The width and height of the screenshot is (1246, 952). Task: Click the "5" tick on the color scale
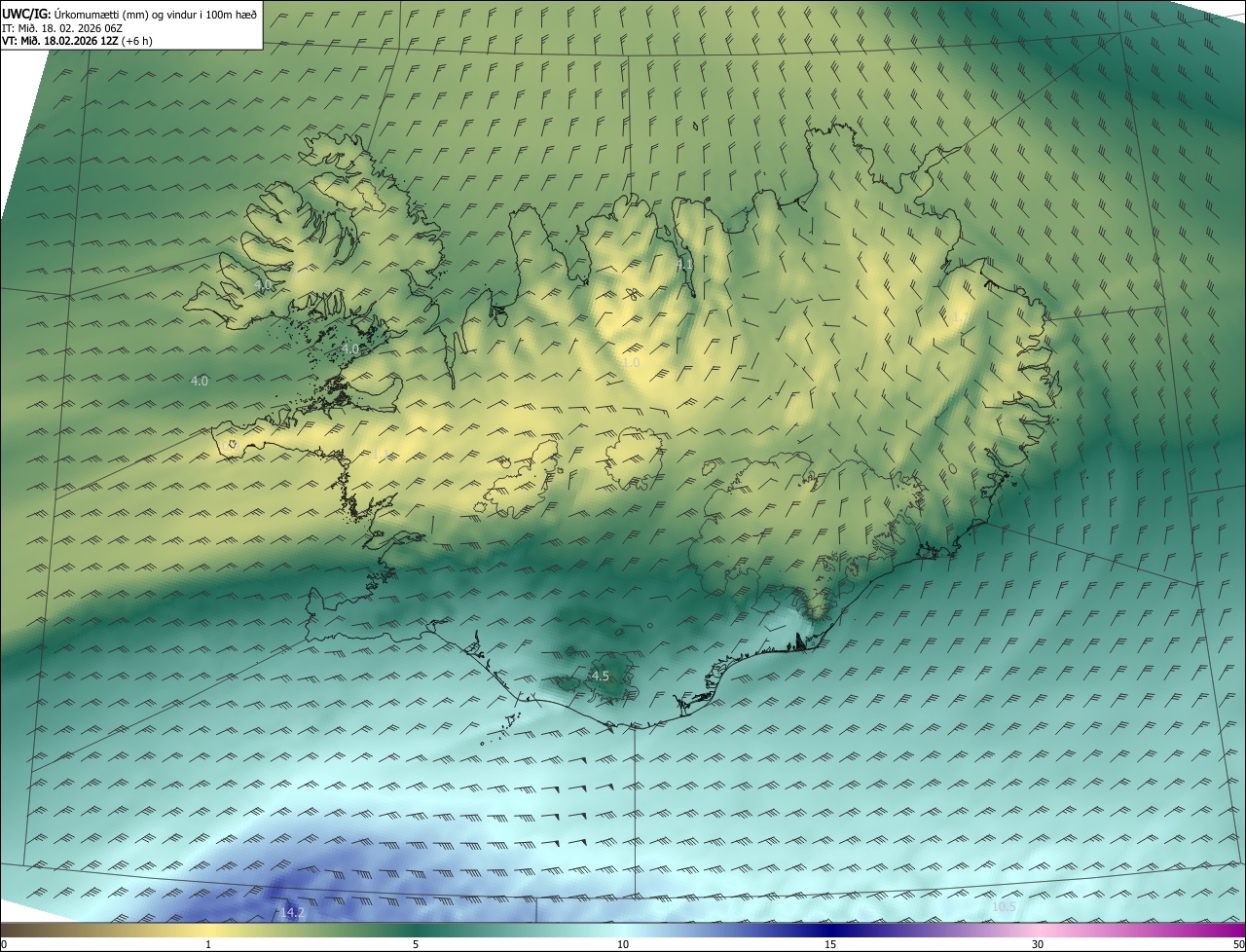[416, 944]
